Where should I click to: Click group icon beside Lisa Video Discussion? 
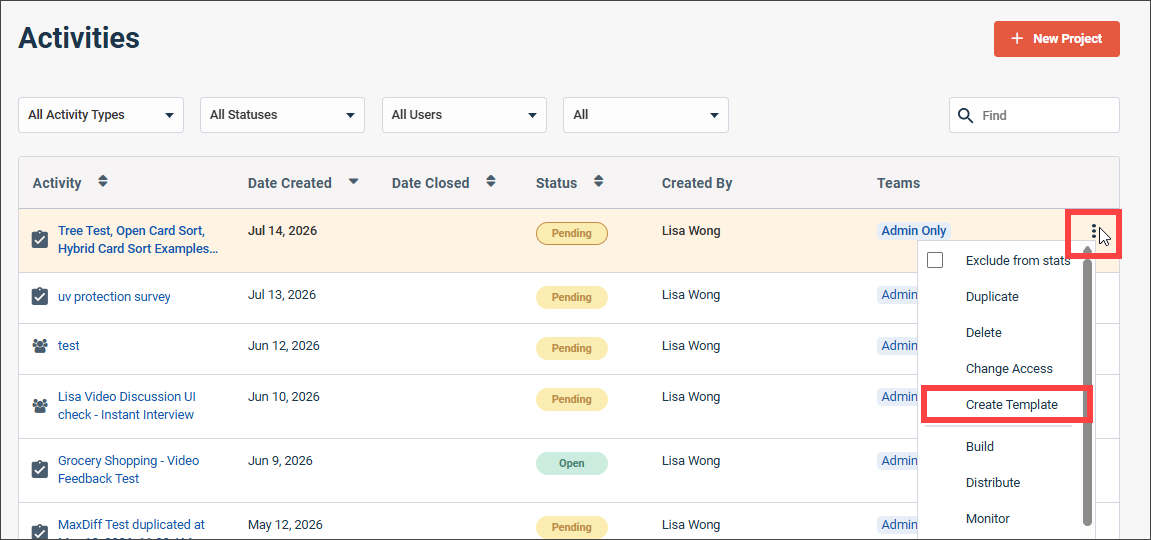40,405
